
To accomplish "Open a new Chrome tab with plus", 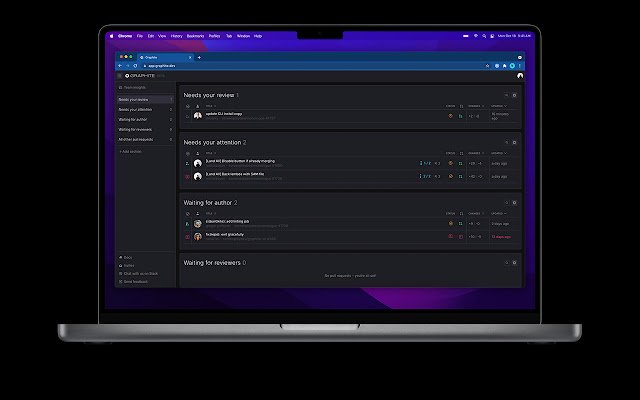I will pyautogui.click(x=199, y=58).
